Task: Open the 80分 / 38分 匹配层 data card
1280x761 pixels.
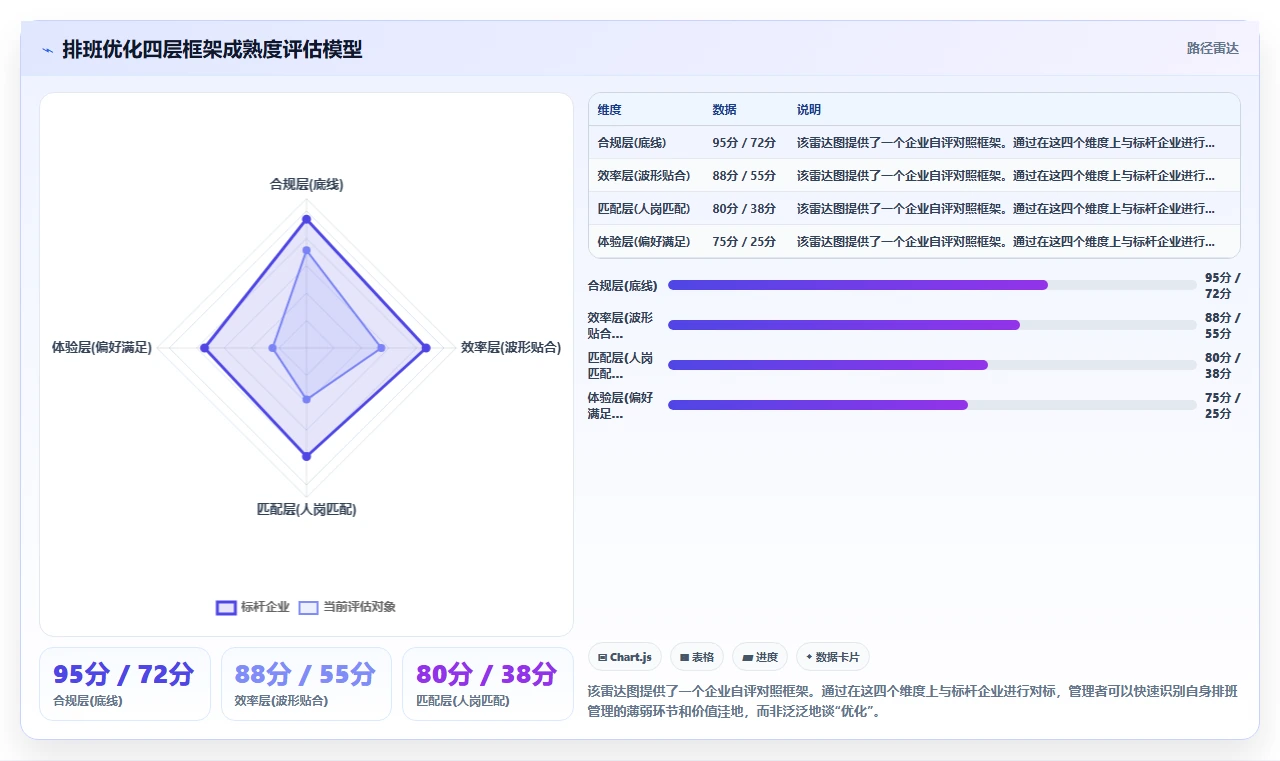Action: 487,684
